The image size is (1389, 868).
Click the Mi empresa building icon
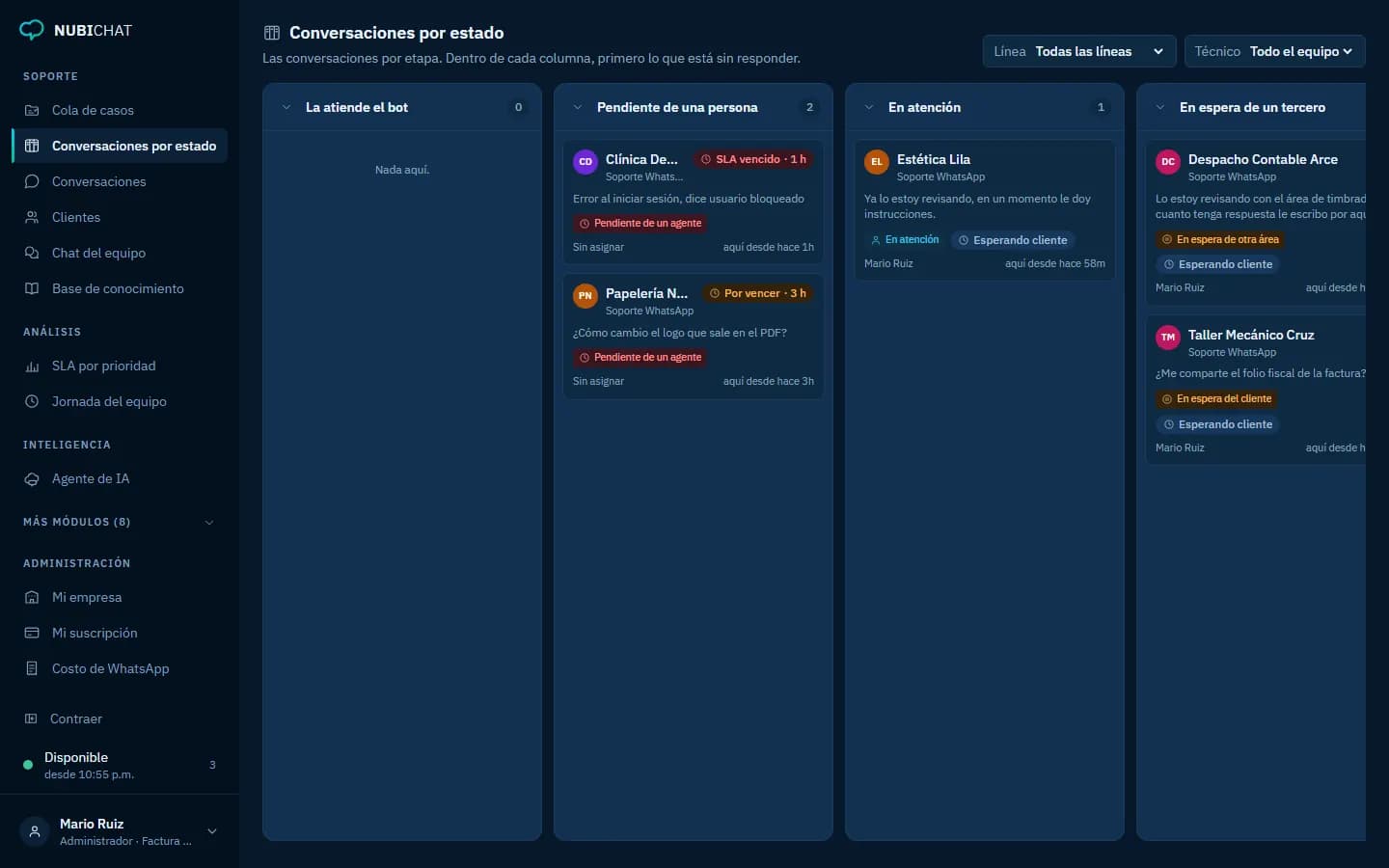(32, 597)
